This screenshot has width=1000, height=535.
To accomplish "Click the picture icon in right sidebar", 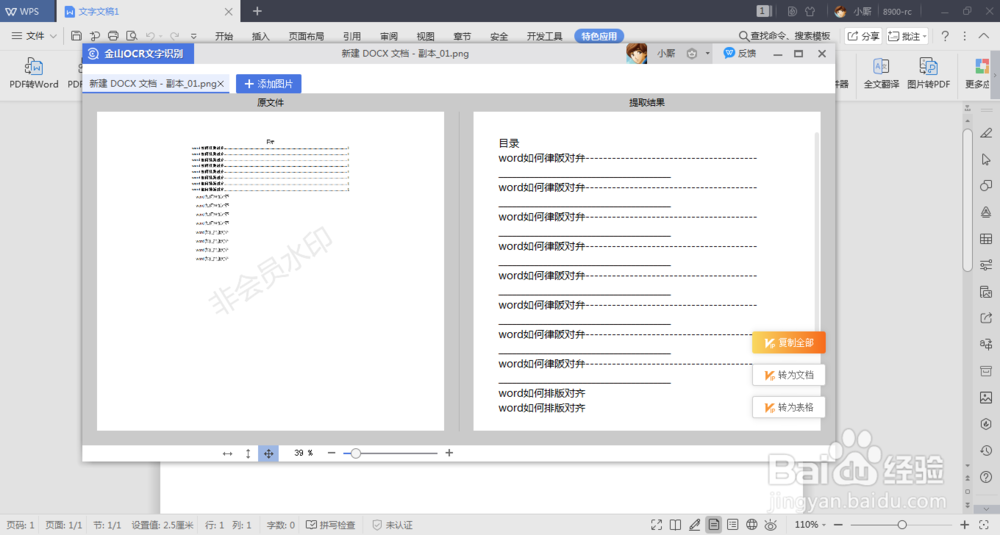I will pos(986,397).
